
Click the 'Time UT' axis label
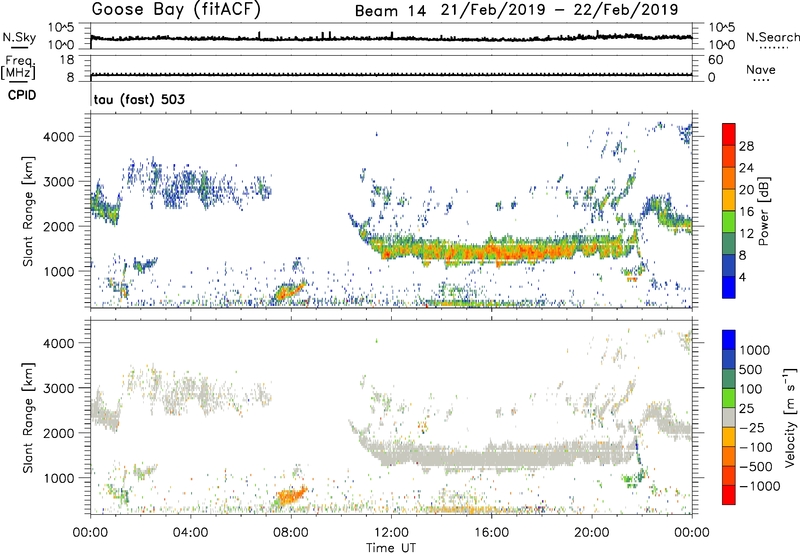(x=391, y=548)
